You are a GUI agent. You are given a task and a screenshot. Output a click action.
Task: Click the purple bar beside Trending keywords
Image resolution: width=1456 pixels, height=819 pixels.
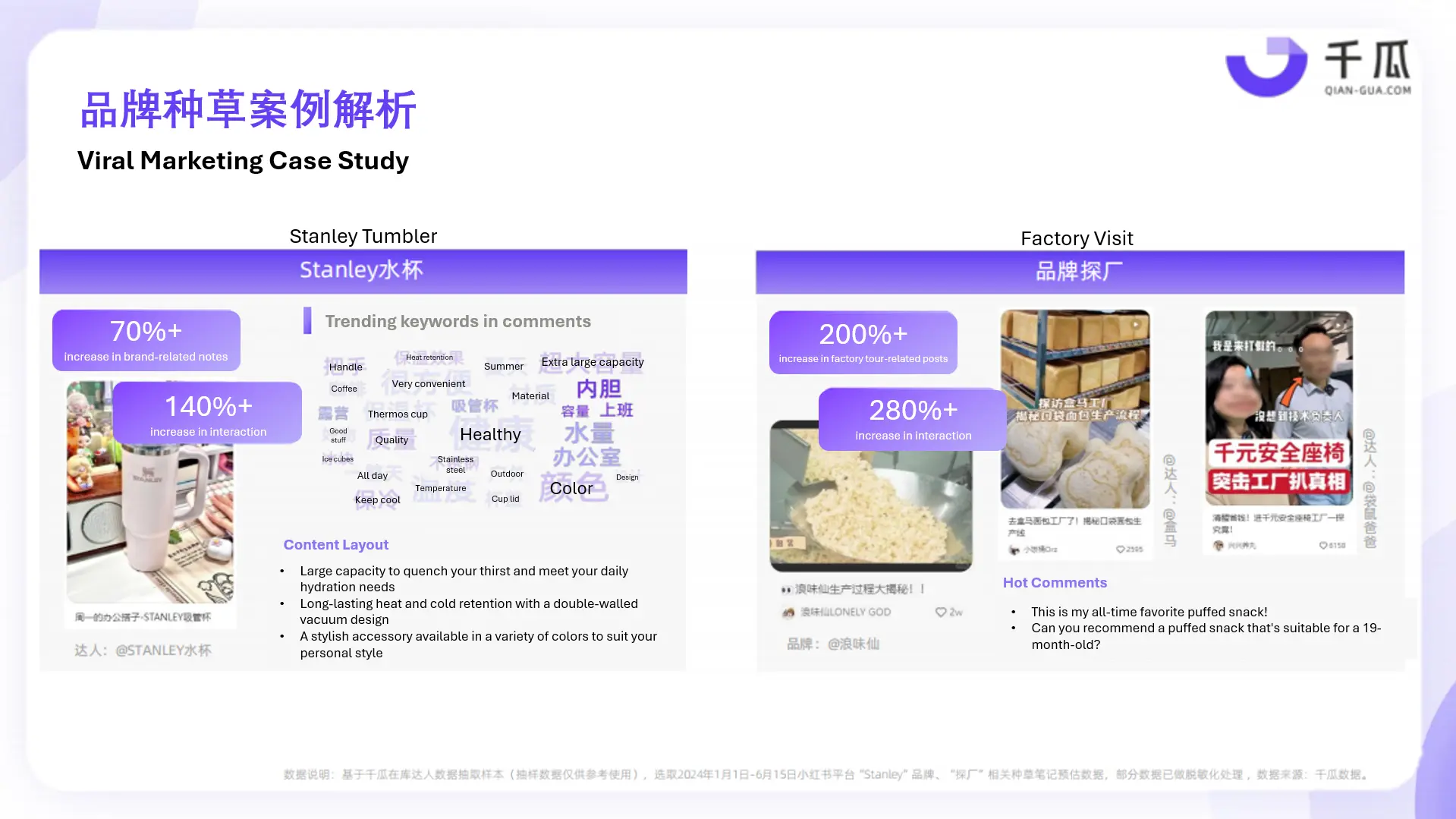click(307, 320)
